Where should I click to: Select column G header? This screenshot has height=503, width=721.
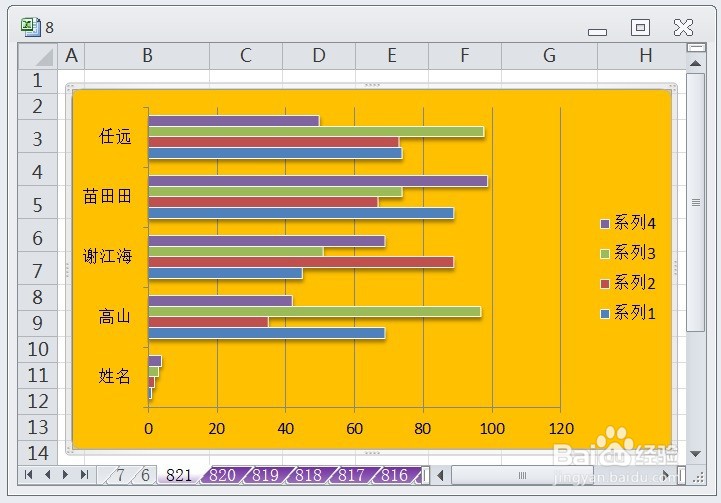(549, 56)
